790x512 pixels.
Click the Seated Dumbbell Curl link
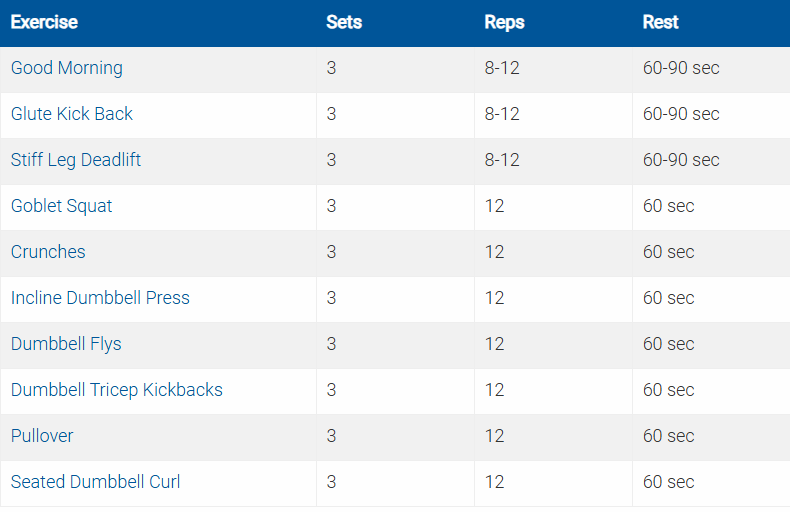pyautogui.click(x=96, y=483)
